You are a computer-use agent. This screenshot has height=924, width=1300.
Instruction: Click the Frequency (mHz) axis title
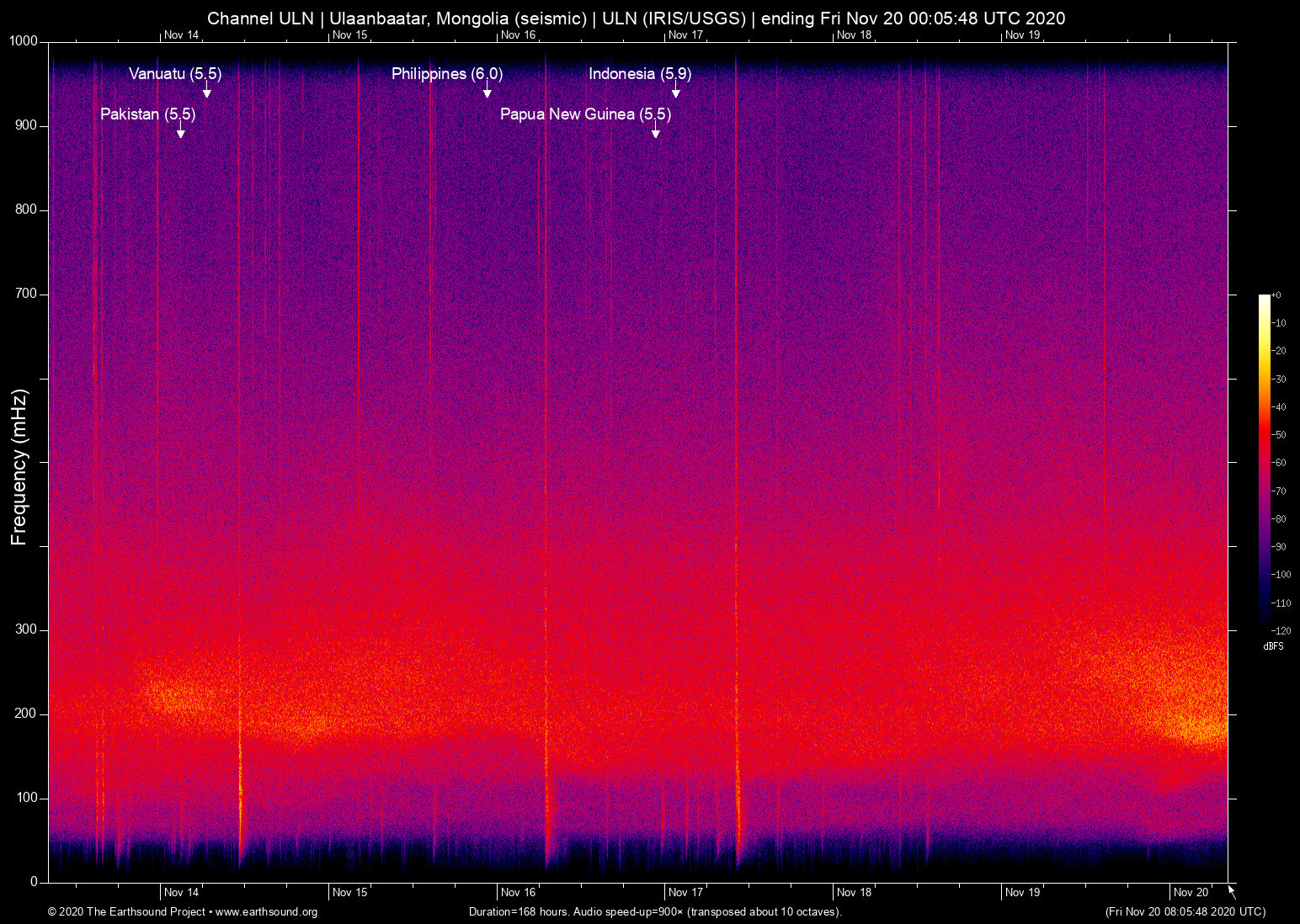click(x=19, y=467)
